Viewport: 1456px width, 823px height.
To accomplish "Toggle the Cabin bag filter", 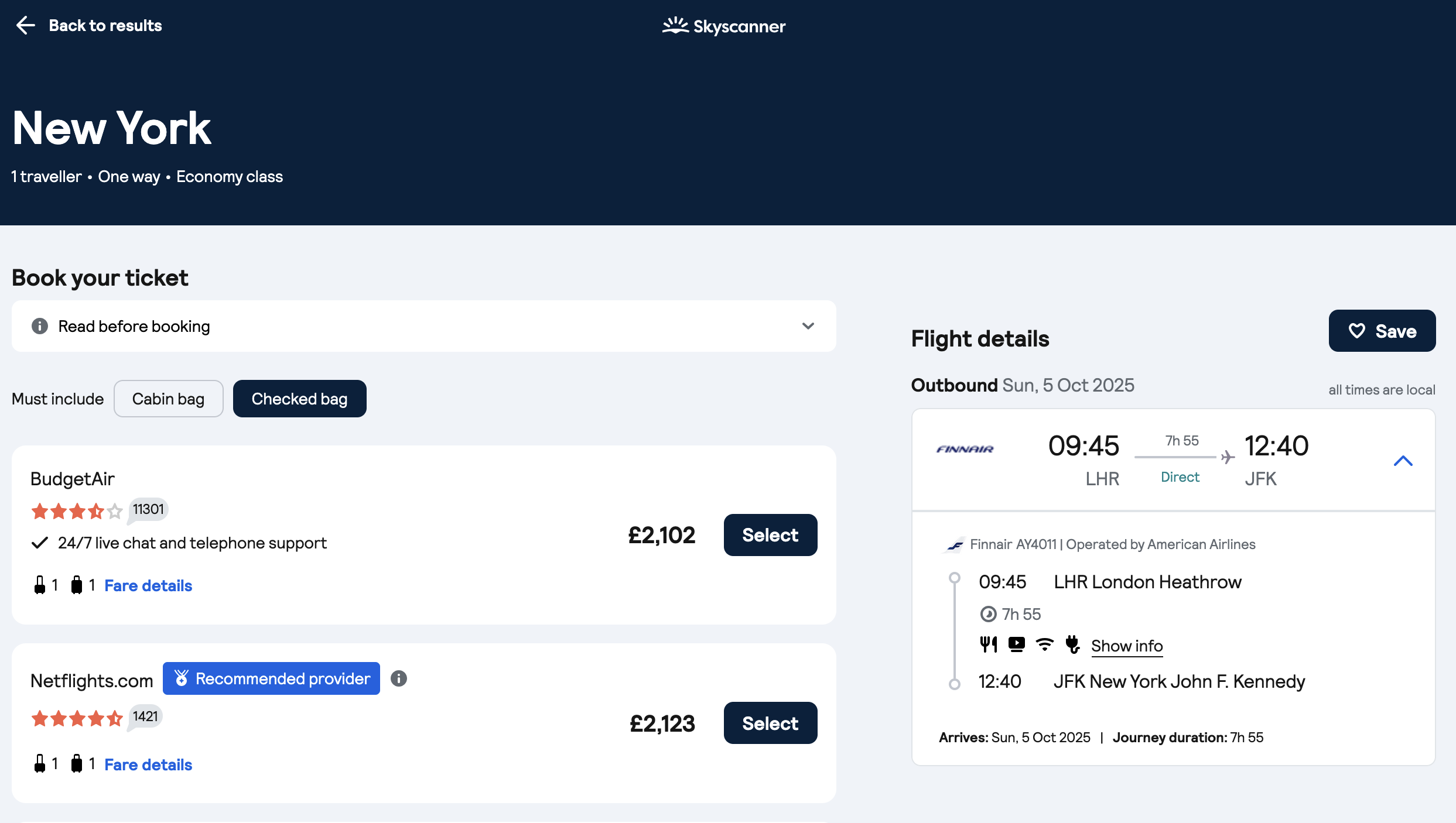I will (x=168, y=399).
